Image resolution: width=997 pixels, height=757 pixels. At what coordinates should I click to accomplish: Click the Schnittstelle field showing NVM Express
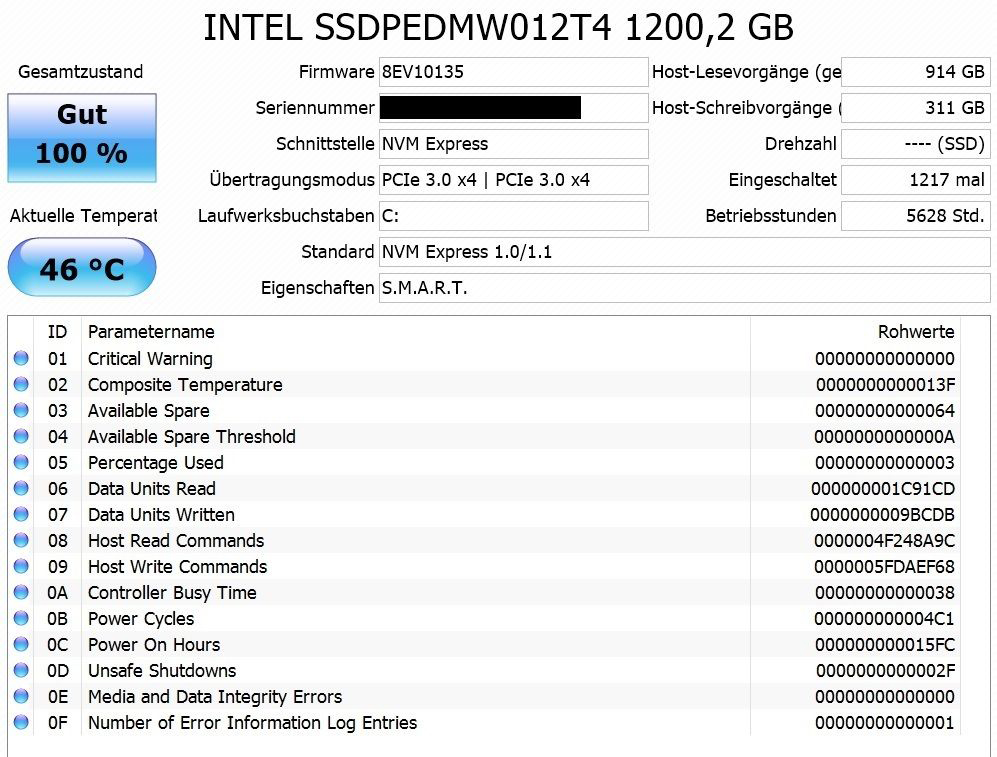pos(513,144)
